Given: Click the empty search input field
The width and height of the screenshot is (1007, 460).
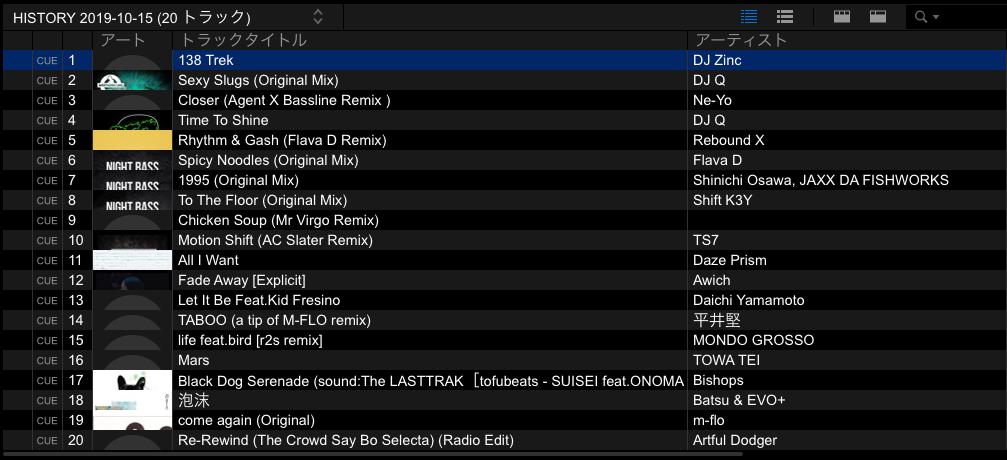Looking at the screenshot, I should click(973, 17).
